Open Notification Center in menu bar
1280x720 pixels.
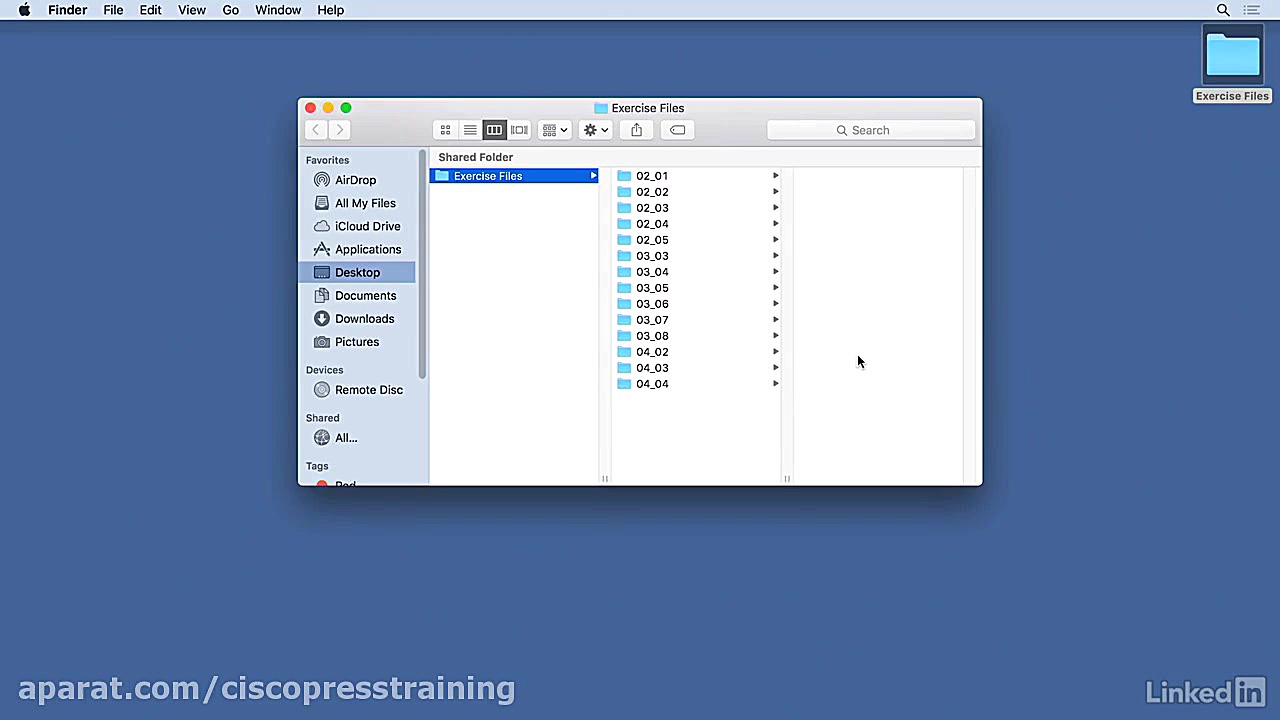pyautogui.click(x=1252, y=10)
